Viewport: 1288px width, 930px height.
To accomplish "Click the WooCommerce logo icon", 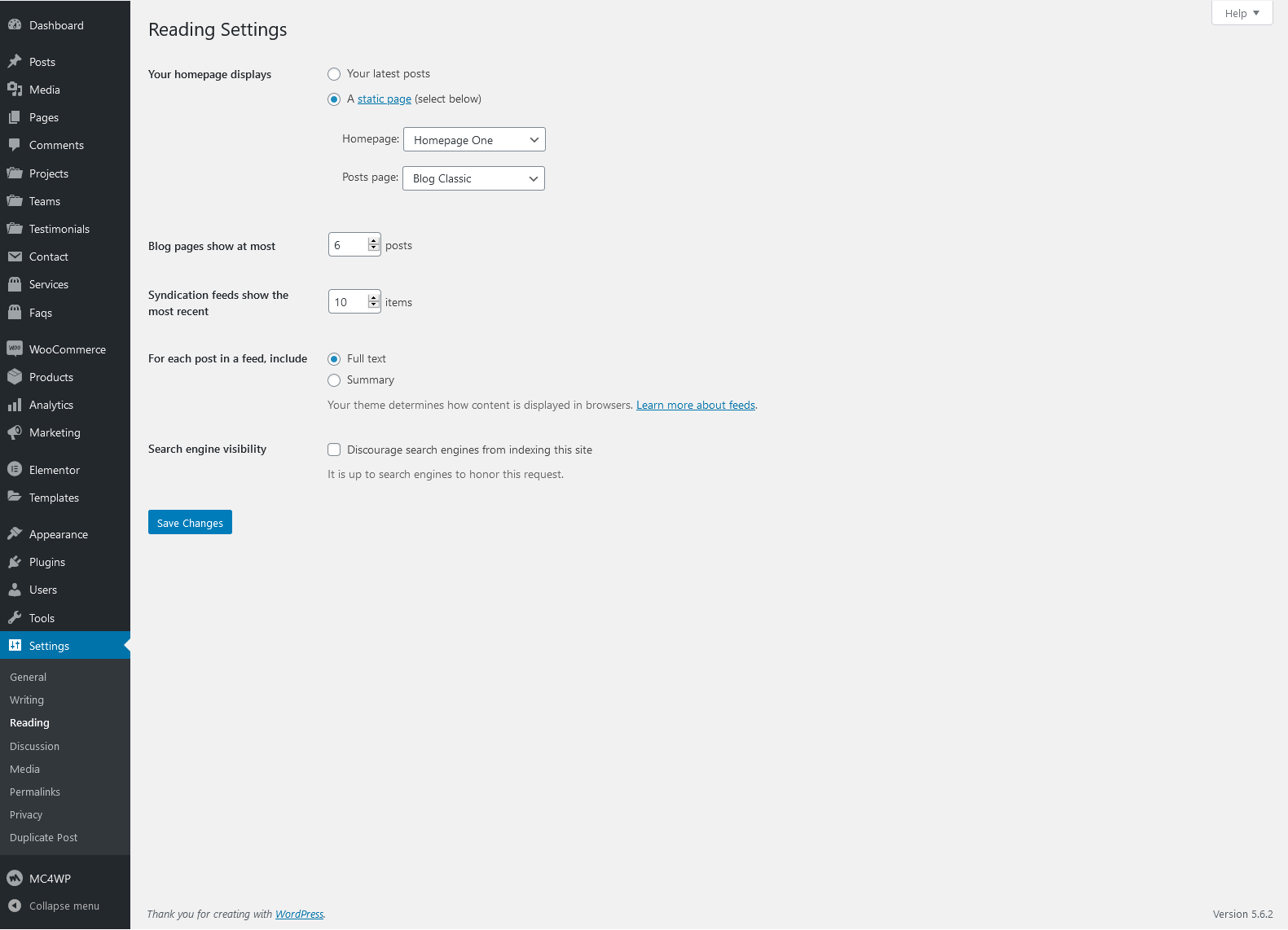I will tap(15, 349).
